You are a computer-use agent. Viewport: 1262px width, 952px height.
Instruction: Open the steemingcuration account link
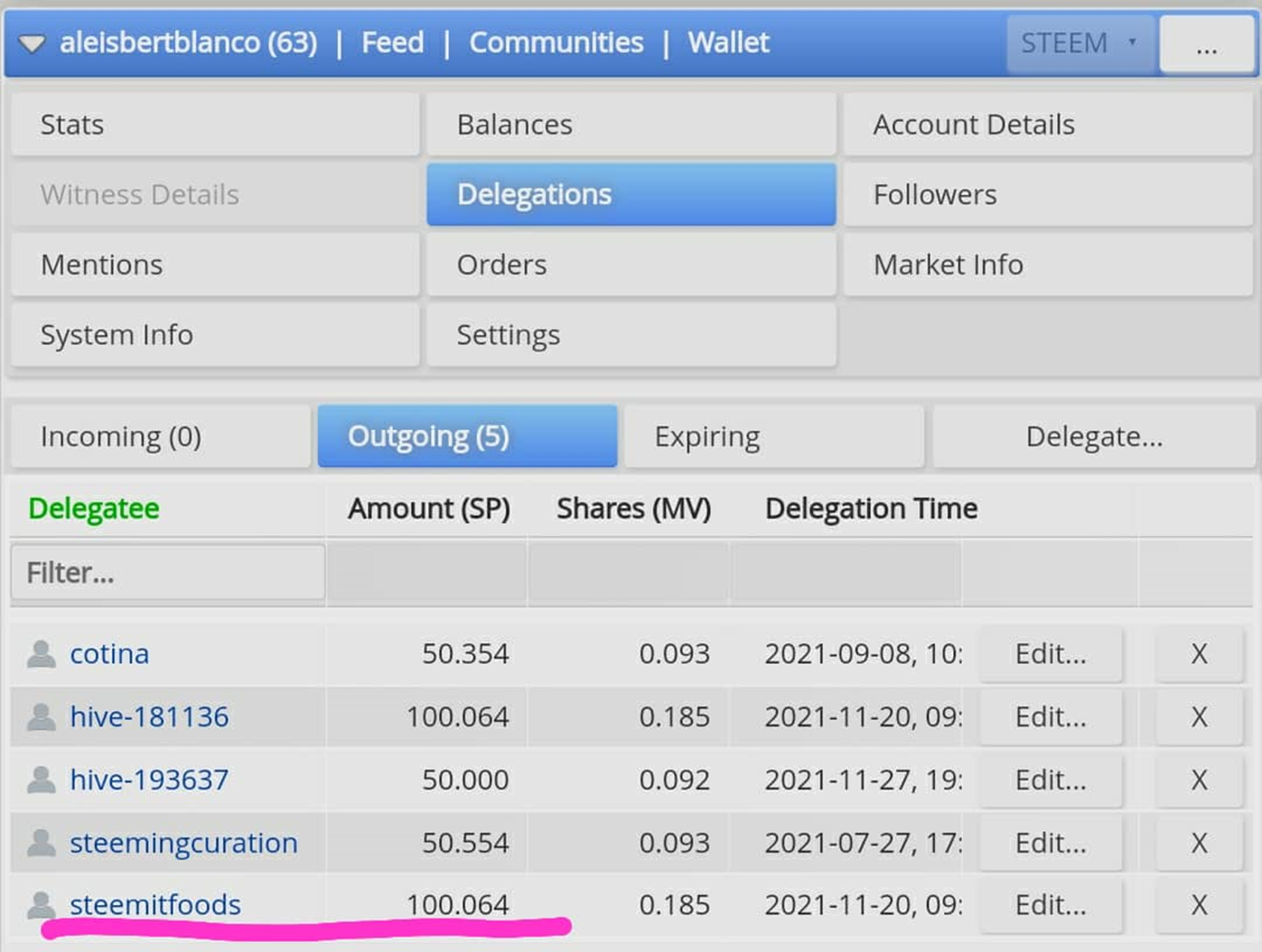coord(184,843)
